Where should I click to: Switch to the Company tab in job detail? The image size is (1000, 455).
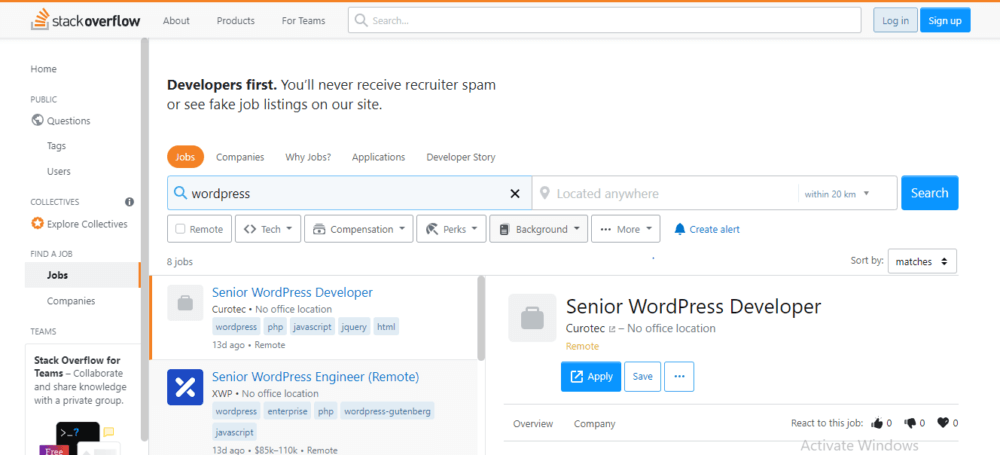(594, 424)
